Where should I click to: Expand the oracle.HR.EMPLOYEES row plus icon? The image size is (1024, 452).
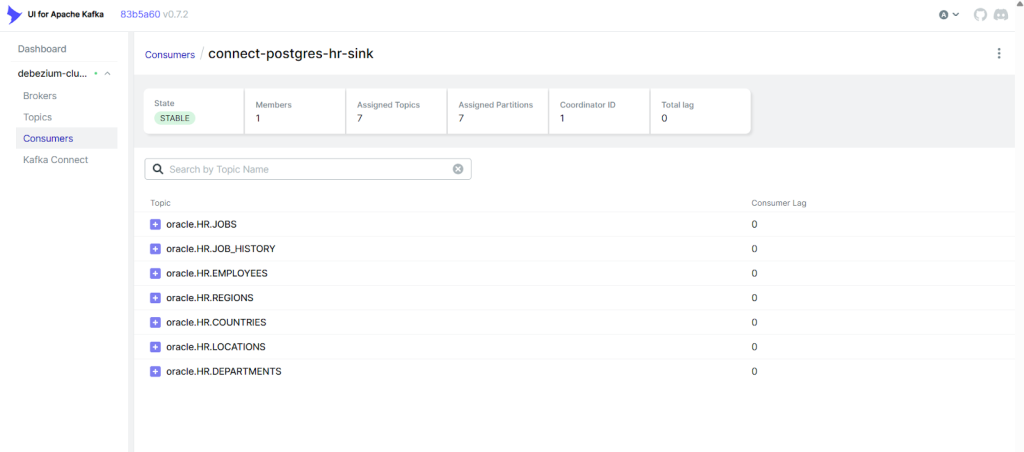pos(155,273)
